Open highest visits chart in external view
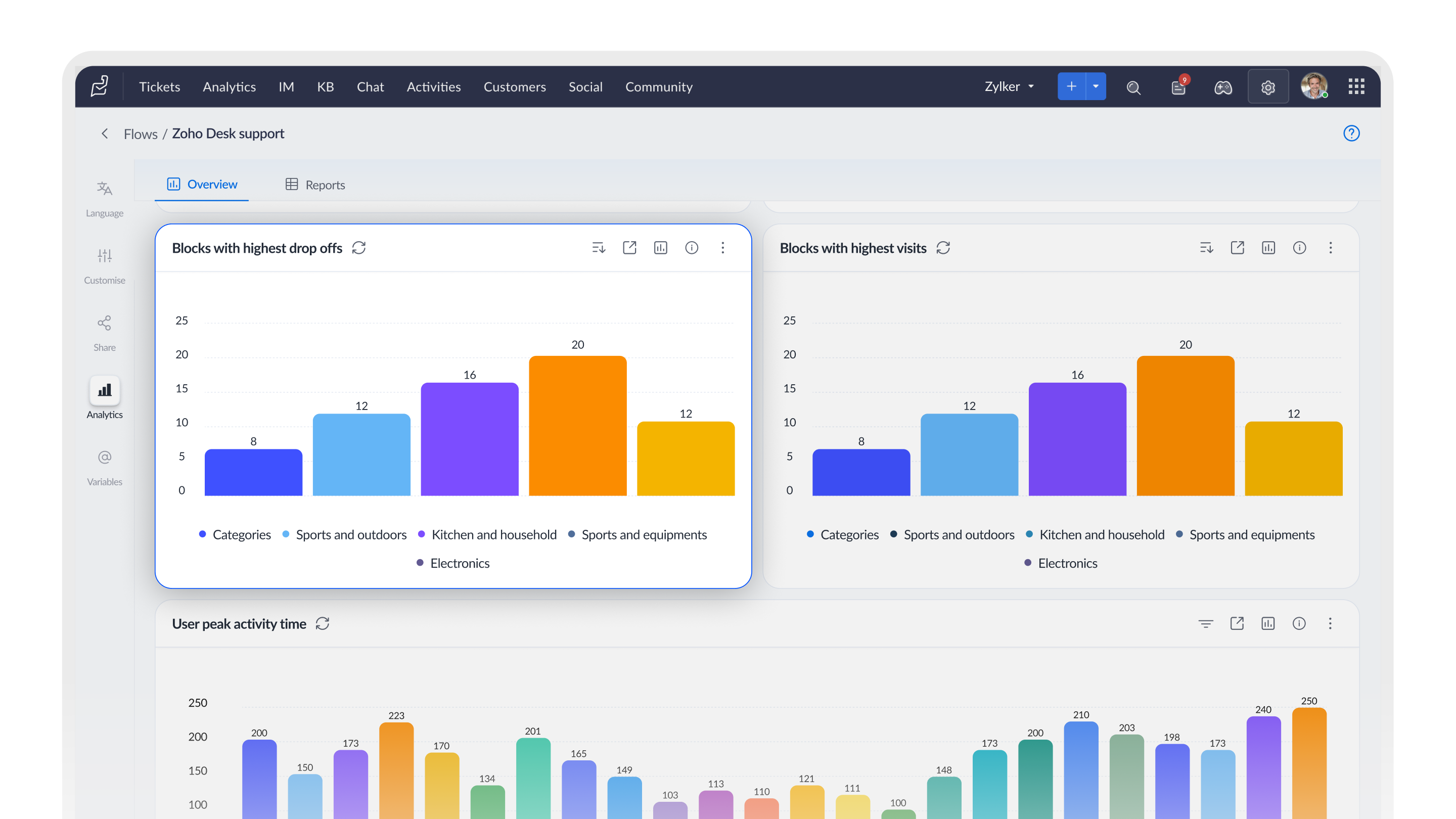The height and width of the screenshot is (819, 1456). [1237, 248]
